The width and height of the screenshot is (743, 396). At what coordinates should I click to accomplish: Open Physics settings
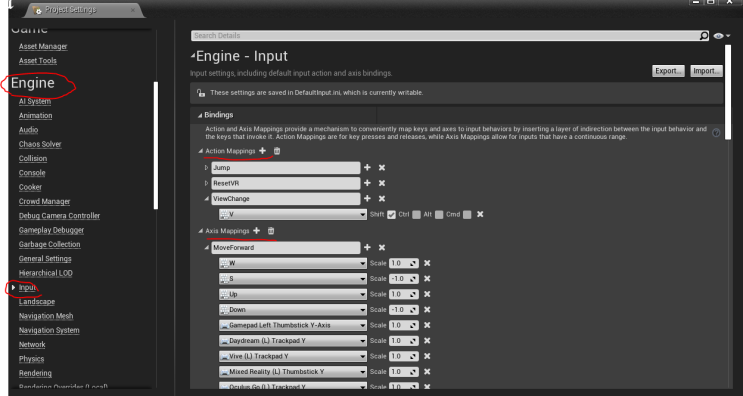31,359
